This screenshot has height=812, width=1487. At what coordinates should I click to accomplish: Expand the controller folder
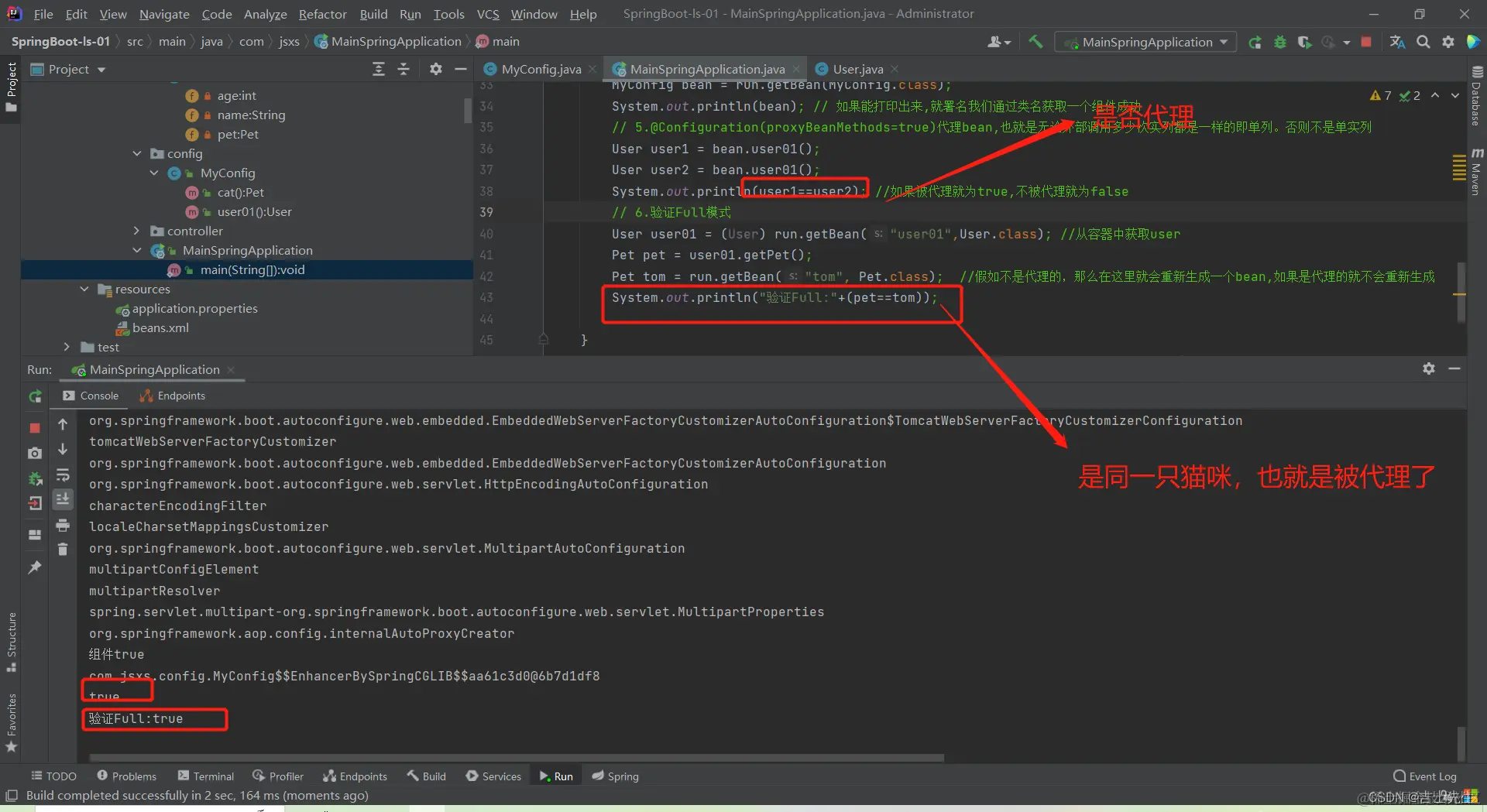(x=137, y=231)
